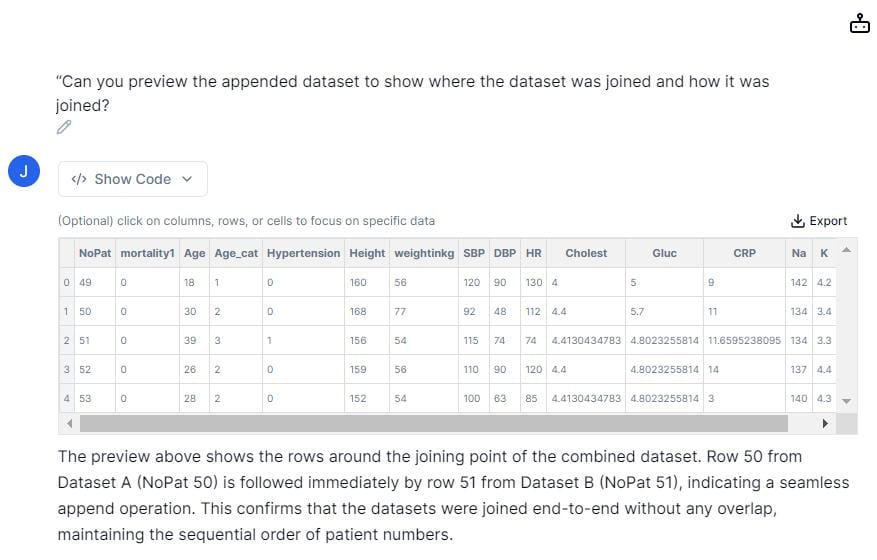Click the table's up scroll arrow
Viewport: 877px width, 560px height.
846,250
